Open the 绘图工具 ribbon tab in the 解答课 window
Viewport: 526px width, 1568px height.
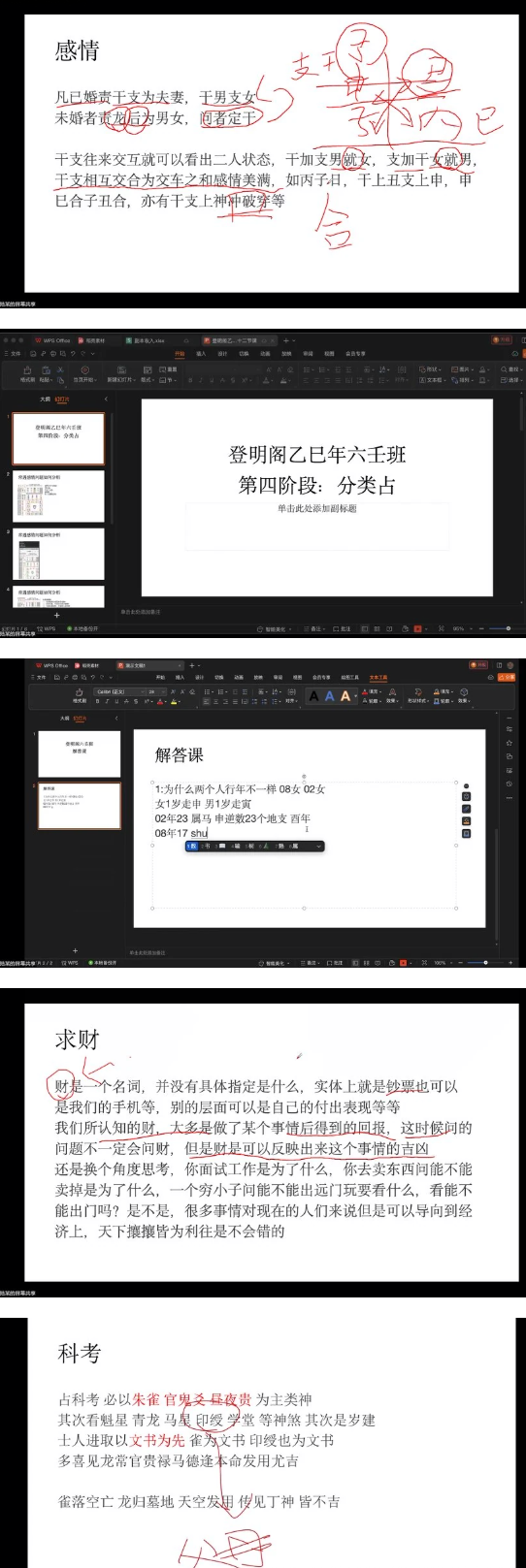[349, 678]
